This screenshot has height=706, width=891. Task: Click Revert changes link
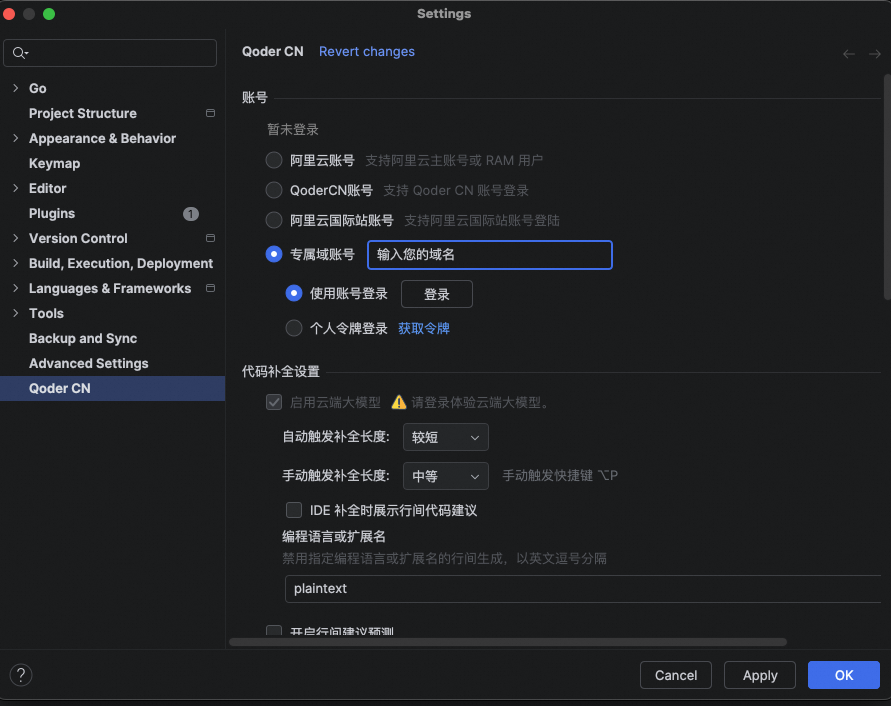pyautogui.click(x=367, y=52)
